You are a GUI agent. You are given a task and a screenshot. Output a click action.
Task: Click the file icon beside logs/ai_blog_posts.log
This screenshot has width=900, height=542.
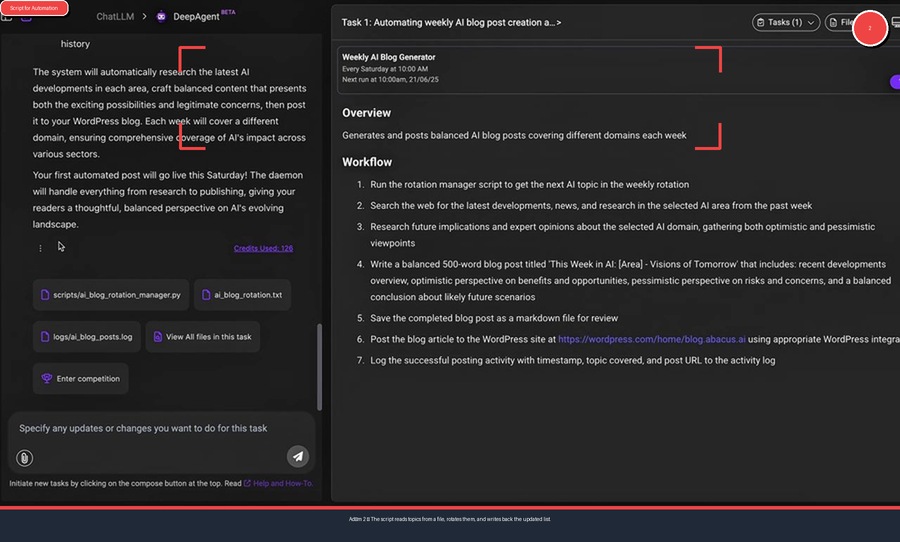[45, 337]
